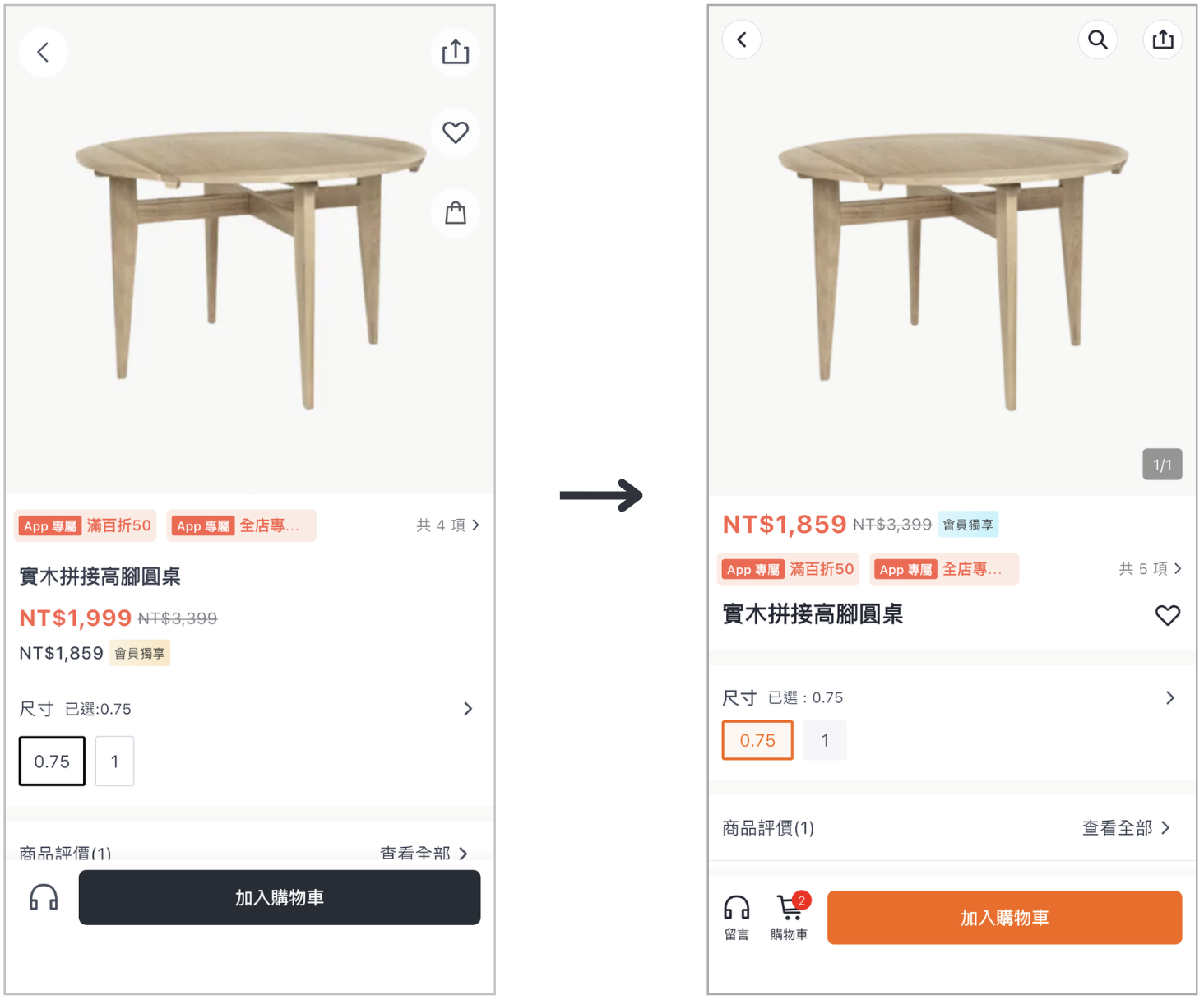
Task: Tap the heart icon beside right product title
Action: coord(1168,615)
